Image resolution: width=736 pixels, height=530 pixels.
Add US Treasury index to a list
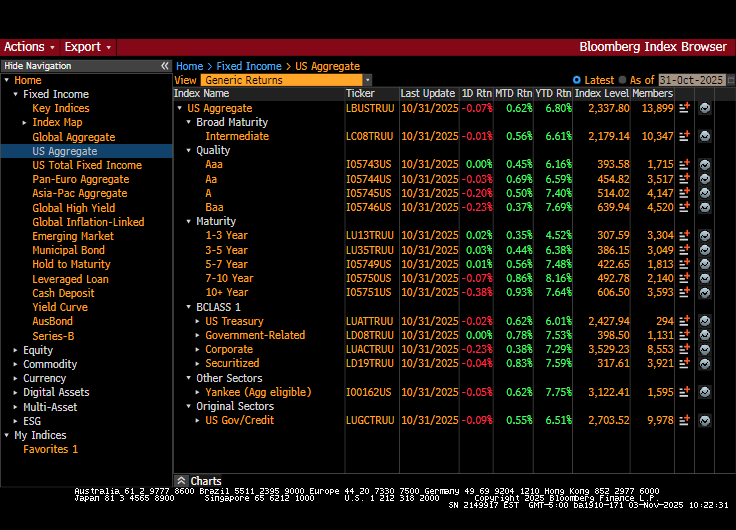point(684,321)
